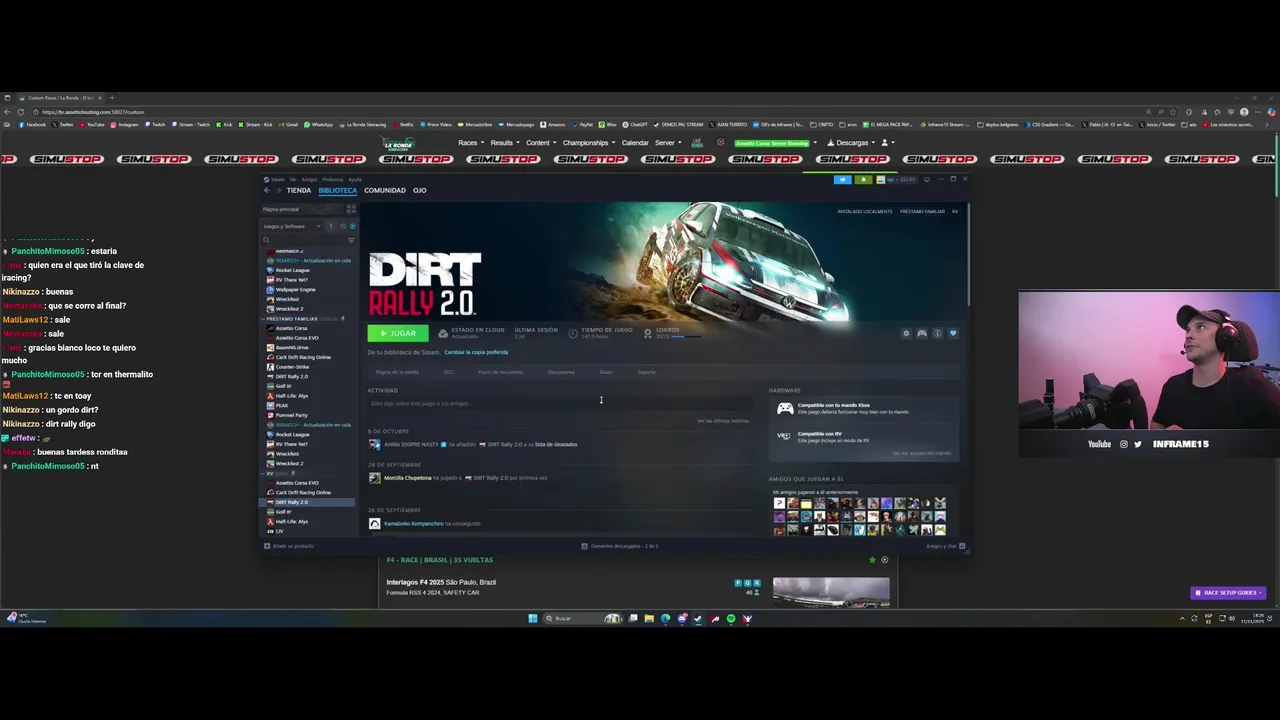The image size is (1280, 720).
Task: Click Steam Big Picture monitor icon
Action: (x=927, y=179)
